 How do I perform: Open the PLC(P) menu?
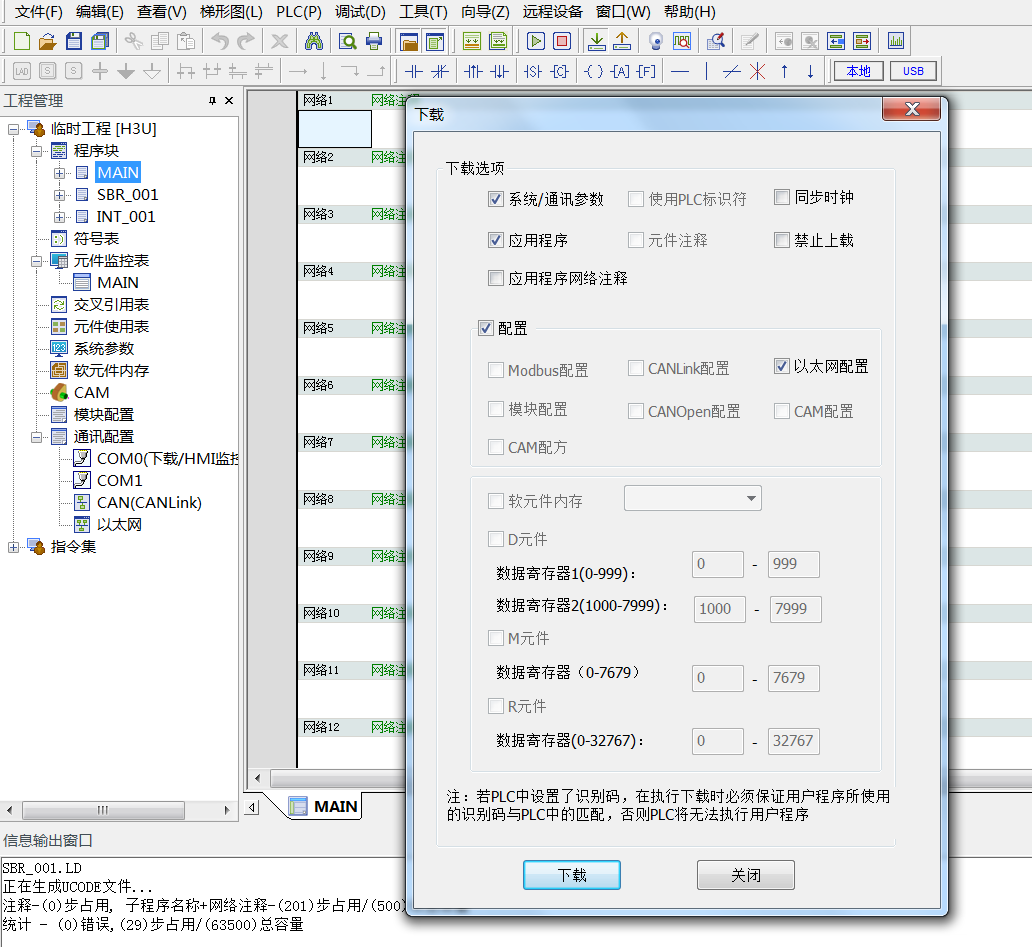pos(298,12)
